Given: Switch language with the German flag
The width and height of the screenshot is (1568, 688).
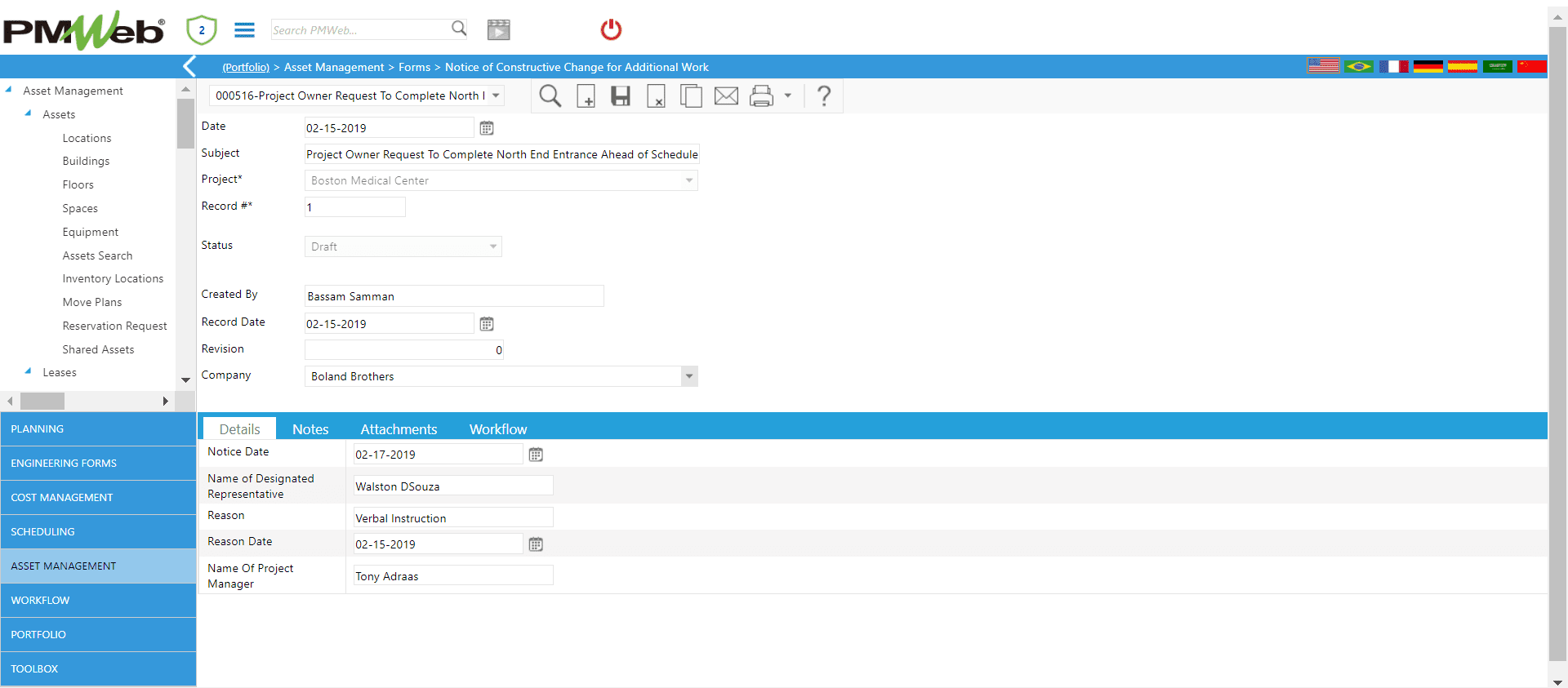Looking at the screenshot, I should coord(1428,66).
